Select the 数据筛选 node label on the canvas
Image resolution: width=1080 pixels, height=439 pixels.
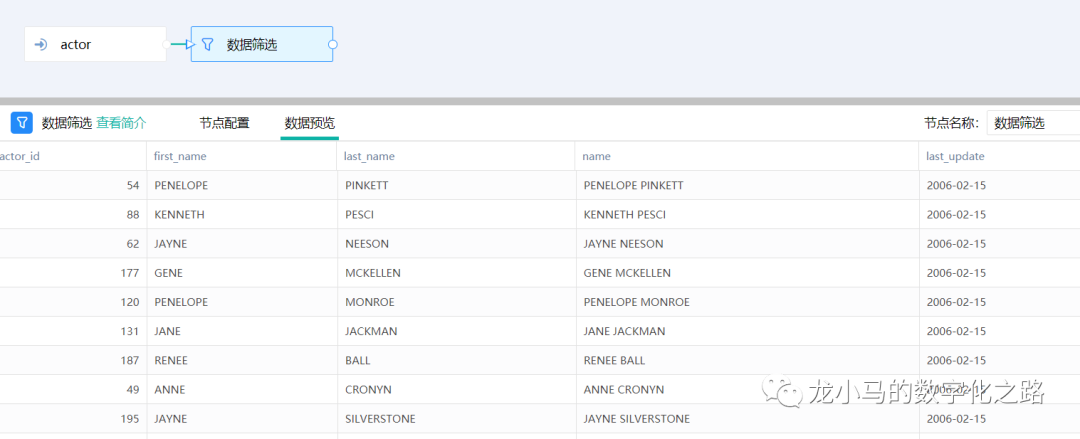click(252, 45)
